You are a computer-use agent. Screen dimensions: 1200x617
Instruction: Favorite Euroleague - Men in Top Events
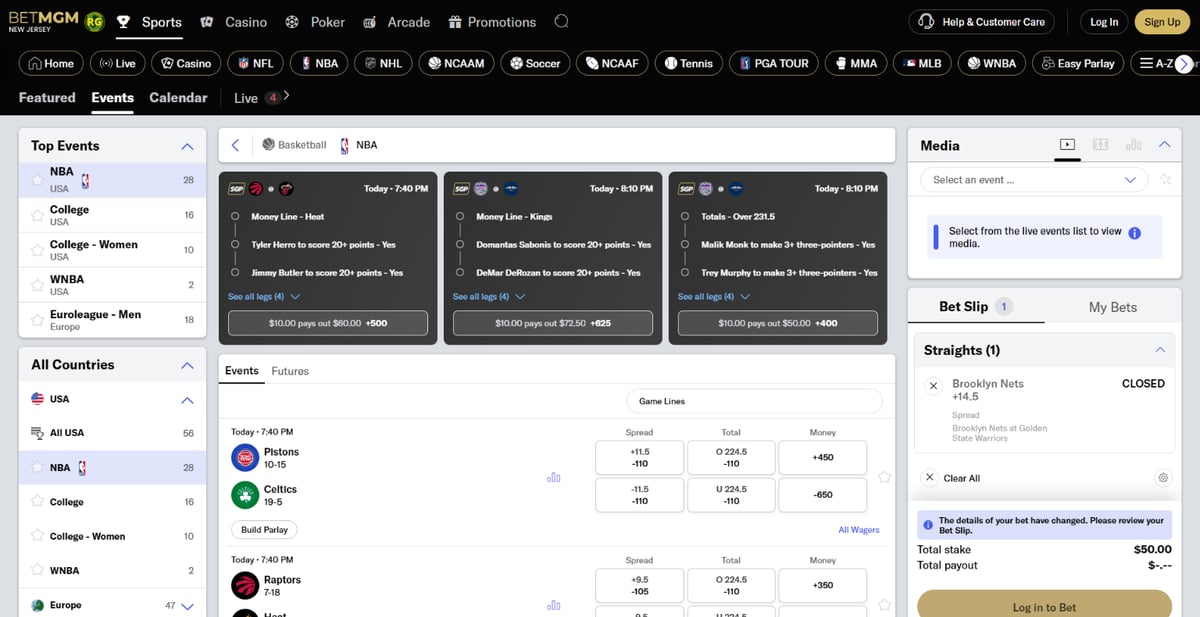tap(37, 320)
